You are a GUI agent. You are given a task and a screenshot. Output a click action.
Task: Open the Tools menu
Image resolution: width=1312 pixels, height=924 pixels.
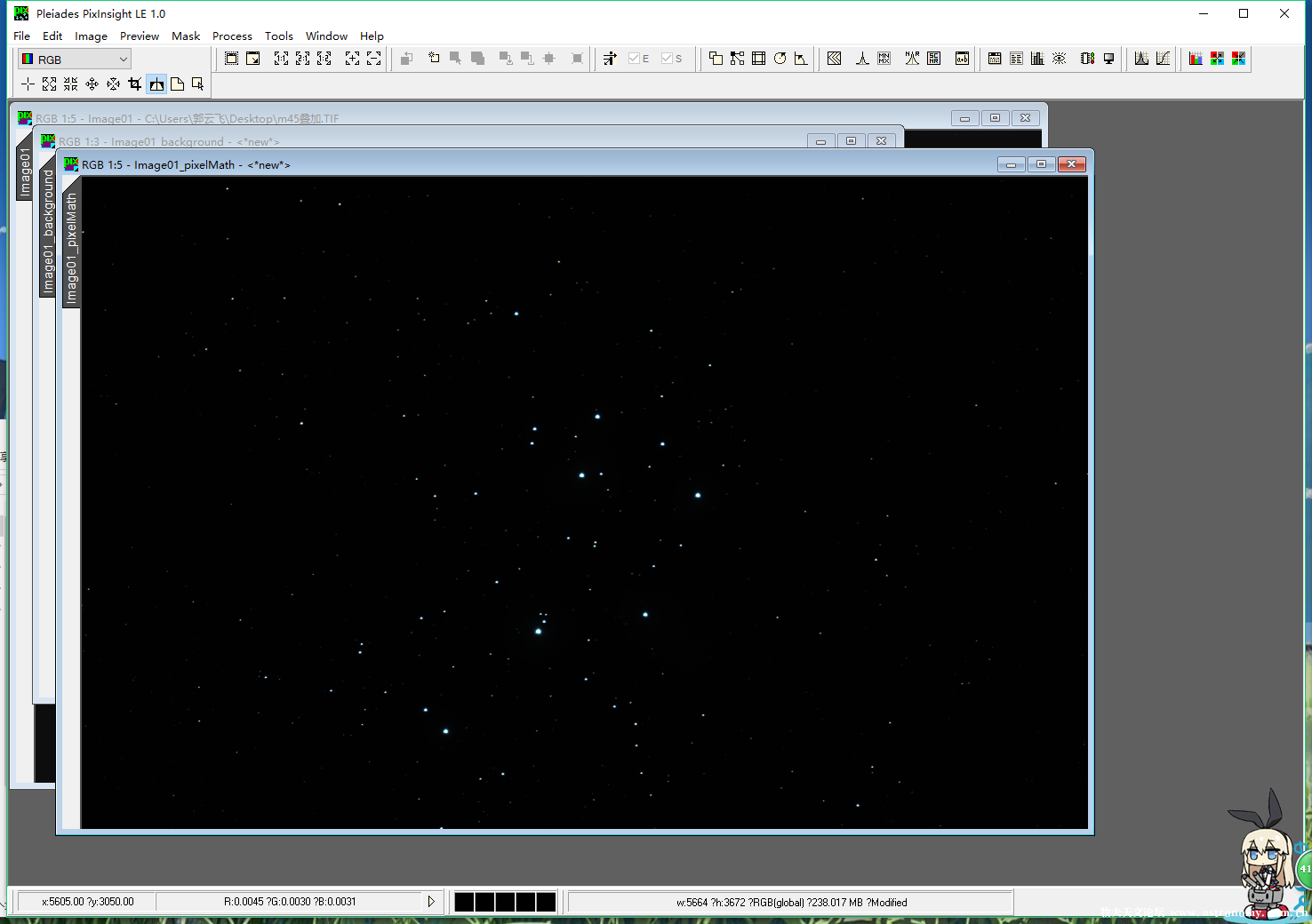click(x=279, y=36)
